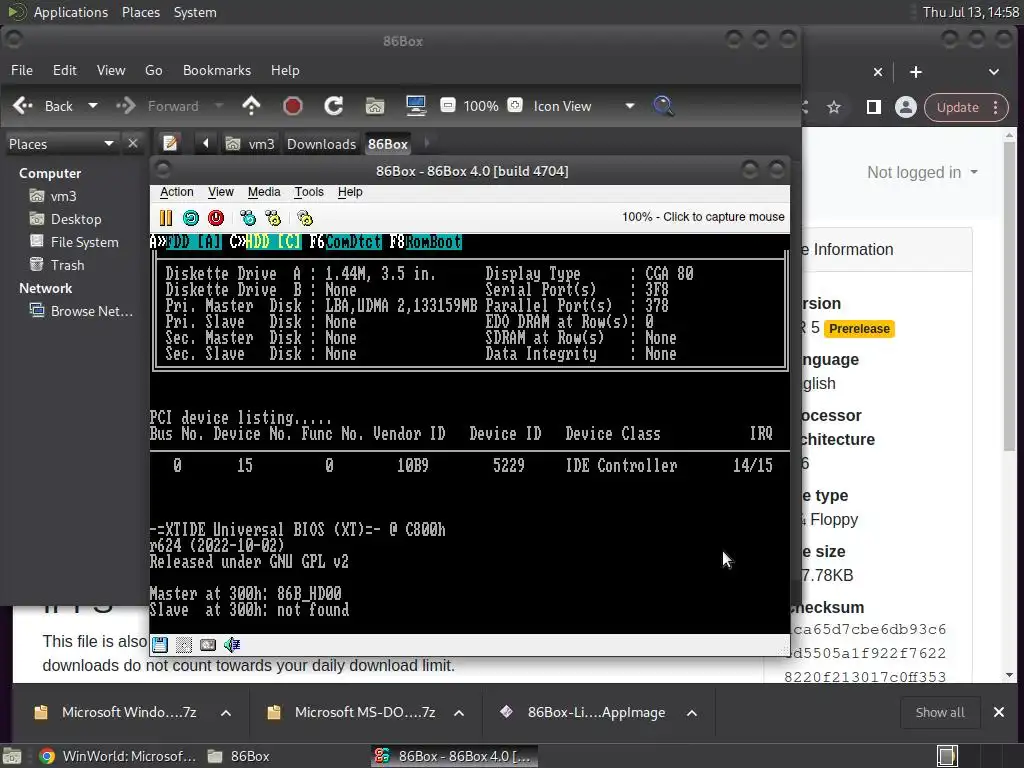Go to Downloads in the path bar
The image size is (1024, 768).
[321, 144]
